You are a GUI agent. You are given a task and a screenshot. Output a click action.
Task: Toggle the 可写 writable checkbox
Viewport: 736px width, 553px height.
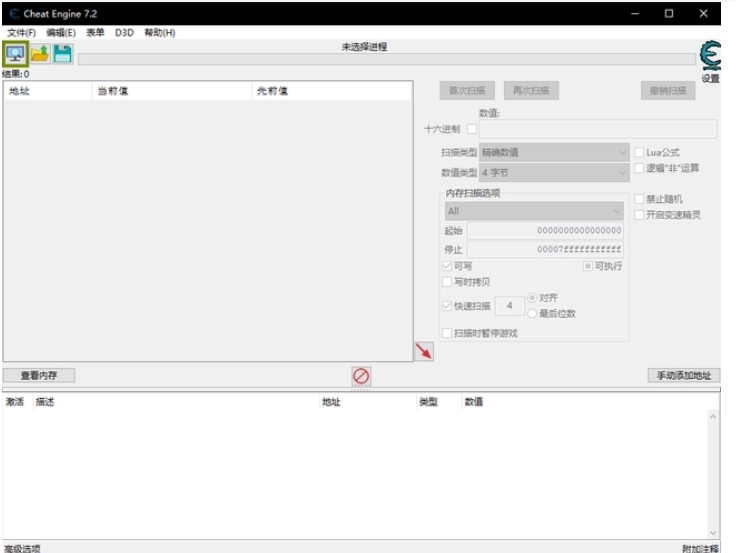tap(447, 266)
